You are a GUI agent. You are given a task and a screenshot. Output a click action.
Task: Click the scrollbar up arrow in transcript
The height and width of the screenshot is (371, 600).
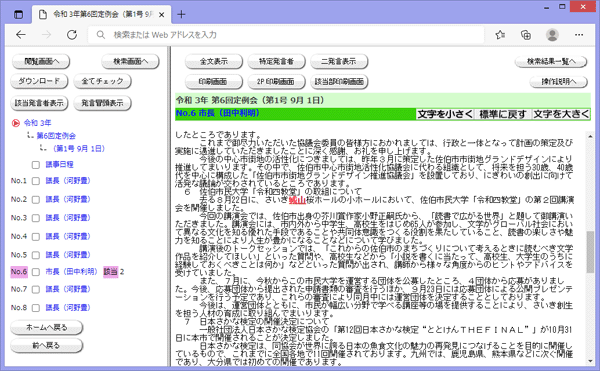(x=590, y=136)
